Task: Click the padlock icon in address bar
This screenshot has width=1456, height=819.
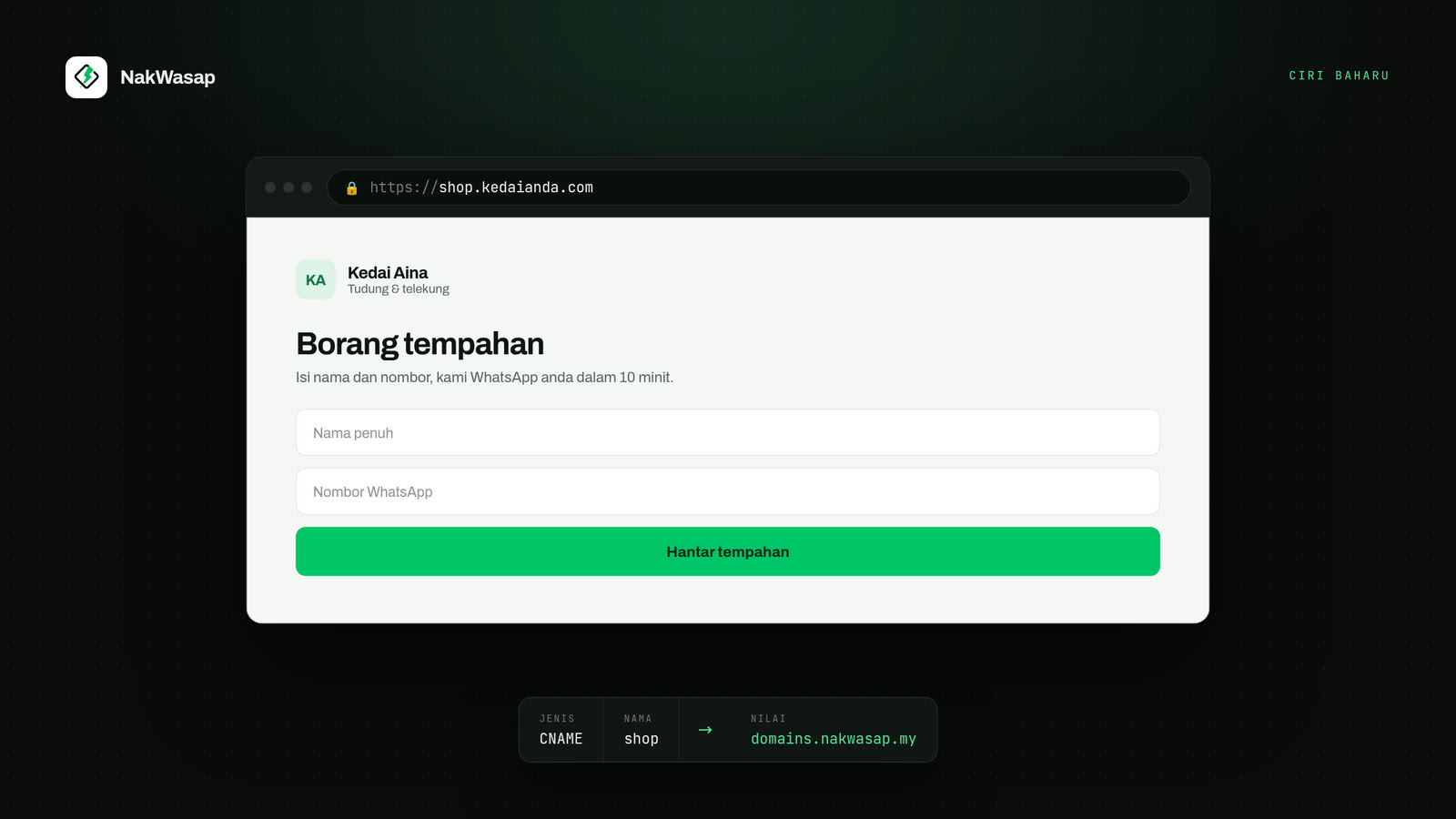Action: click(352, 188)
